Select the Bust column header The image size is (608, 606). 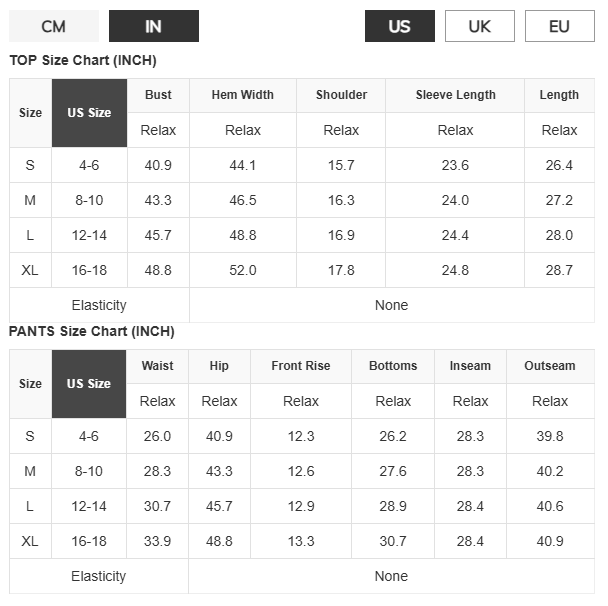point(158,95)
